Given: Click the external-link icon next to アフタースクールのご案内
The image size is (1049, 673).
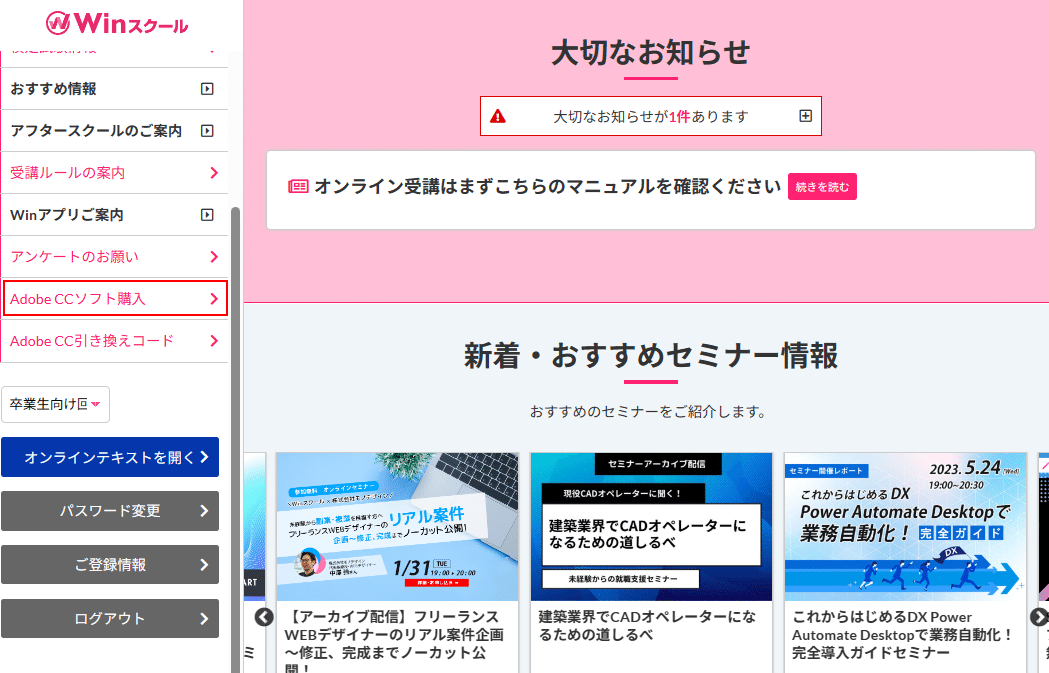Looking at the screenshot, I should tap(207, 130).
